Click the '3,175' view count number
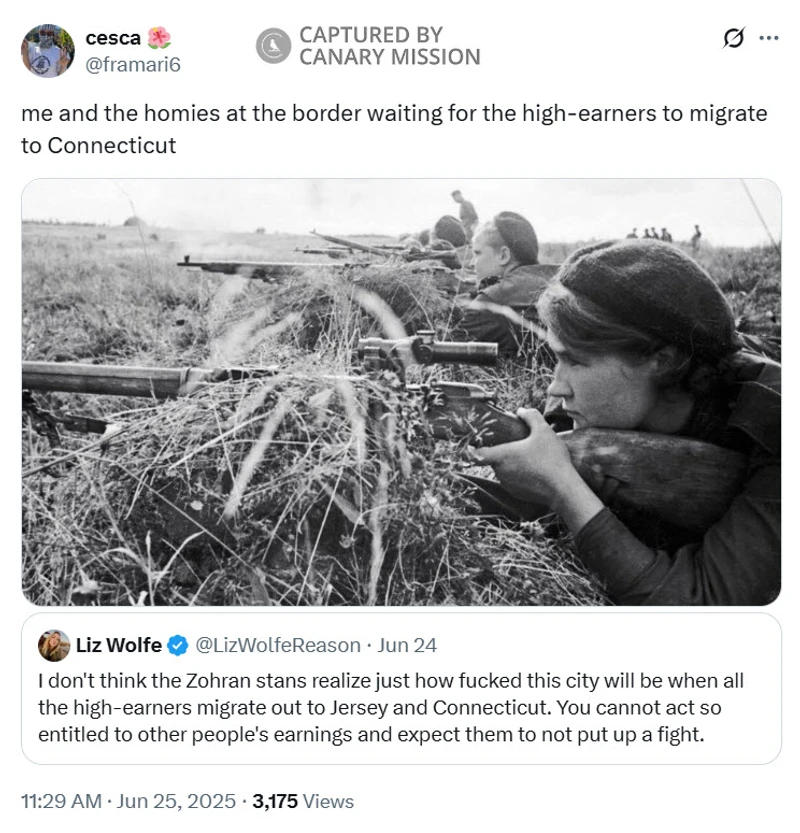The height and width of the screenshot is (833, 800). (x=275, y=801)
